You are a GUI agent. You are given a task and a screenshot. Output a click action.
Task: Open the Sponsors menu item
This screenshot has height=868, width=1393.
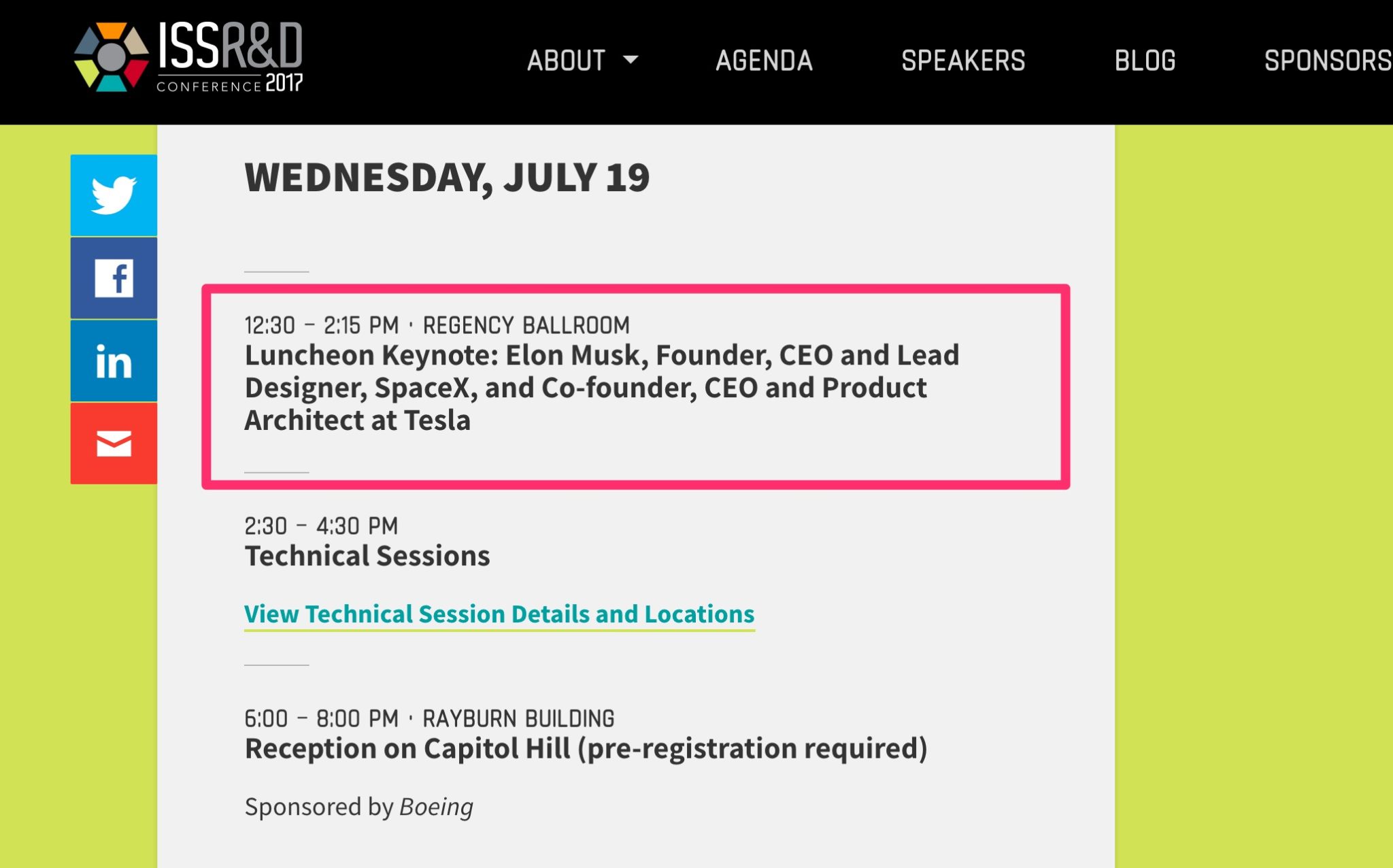1327,61
